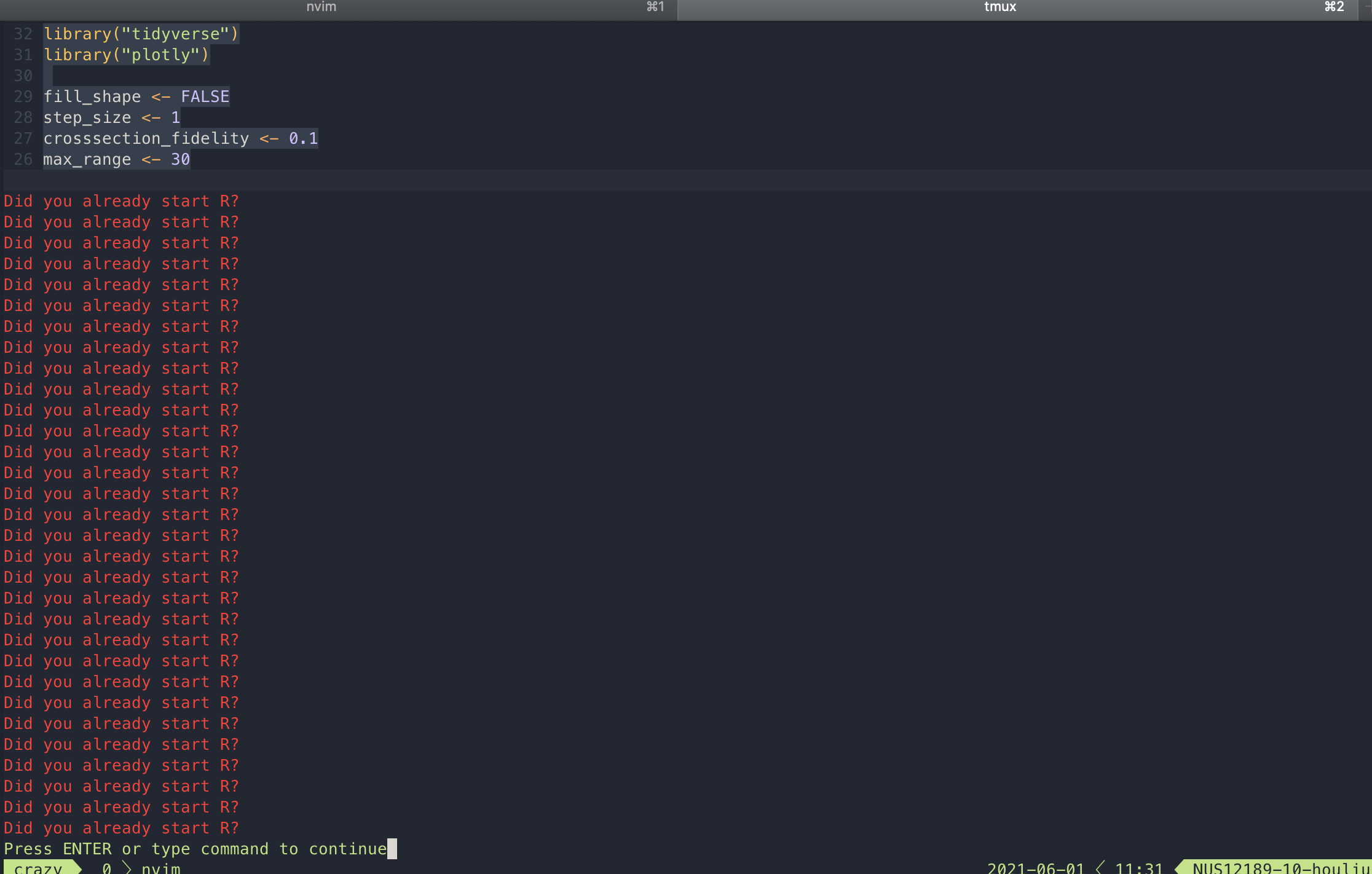Click the 'crazy' tmux session name

click(38, 868)
